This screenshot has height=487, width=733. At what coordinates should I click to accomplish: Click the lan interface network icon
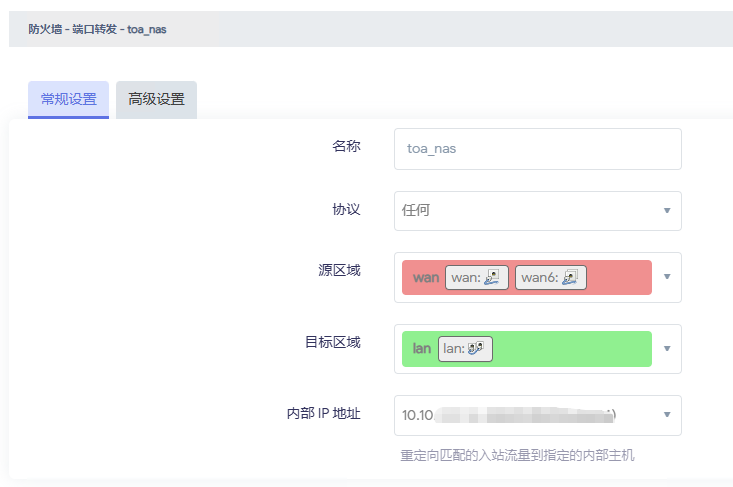[x=476, y=349]
